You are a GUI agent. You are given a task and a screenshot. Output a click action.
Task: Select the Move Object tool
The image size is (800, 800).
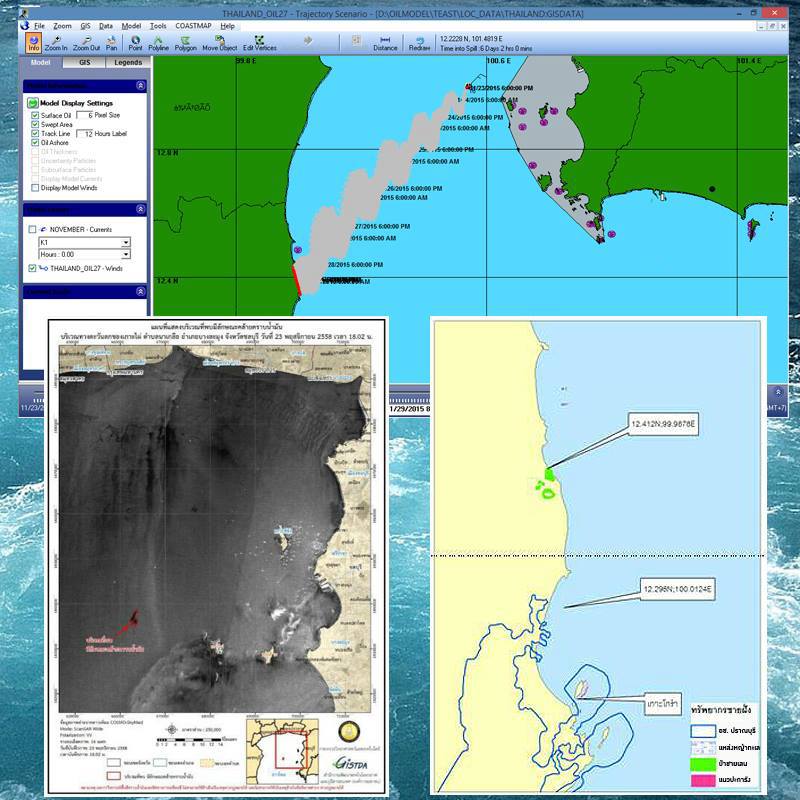(x=219, y=43)
